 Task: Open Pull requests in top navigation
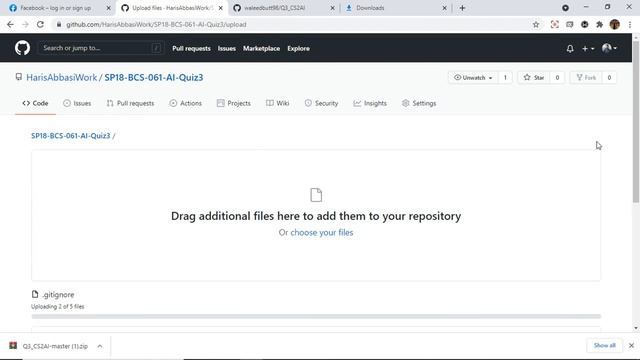pyautogui.click(x=191, y=49)
